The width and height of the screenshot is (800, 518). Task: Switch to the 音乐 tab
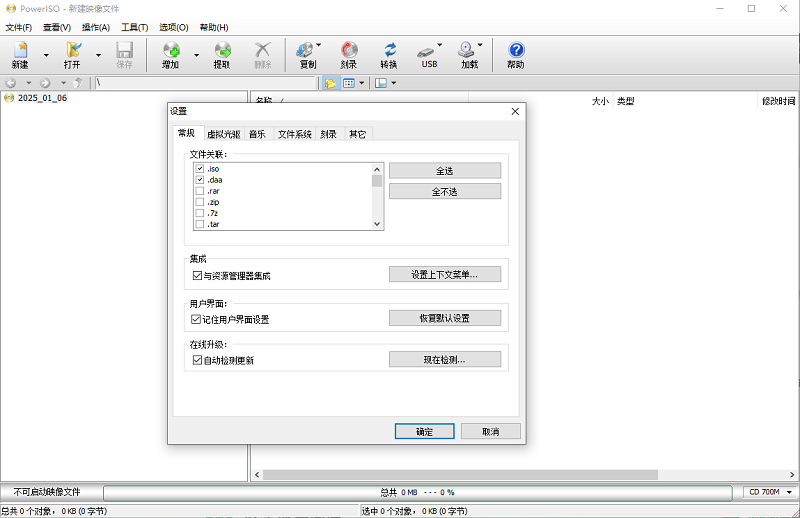pyautogui.click(x=258, y=134)
